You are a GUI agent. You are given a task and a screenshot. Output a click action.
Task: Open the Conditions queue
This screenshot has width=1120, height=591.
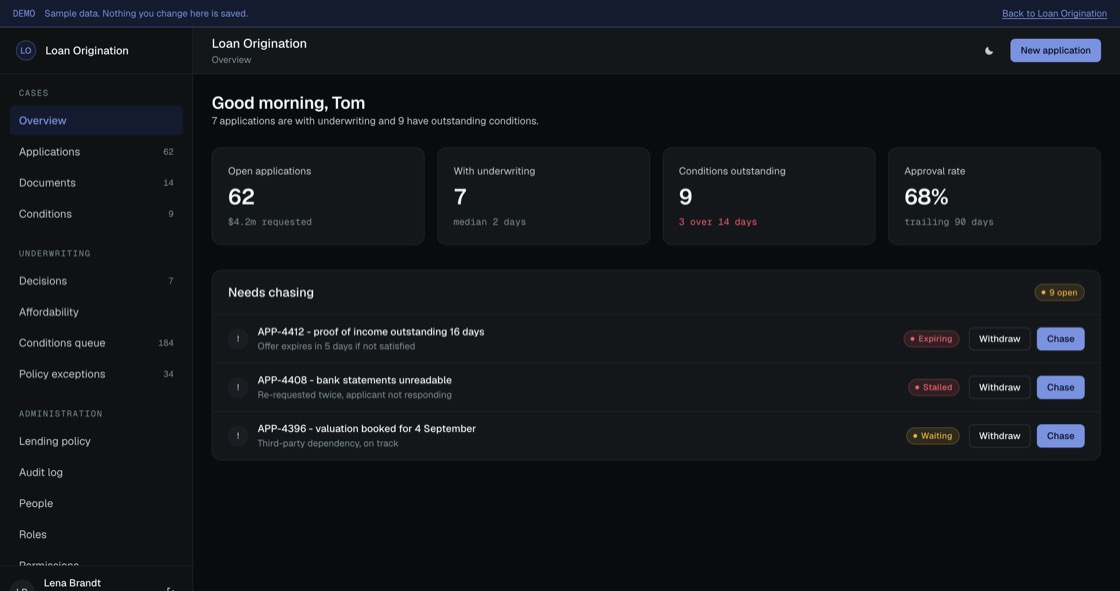tap(96, 343)
